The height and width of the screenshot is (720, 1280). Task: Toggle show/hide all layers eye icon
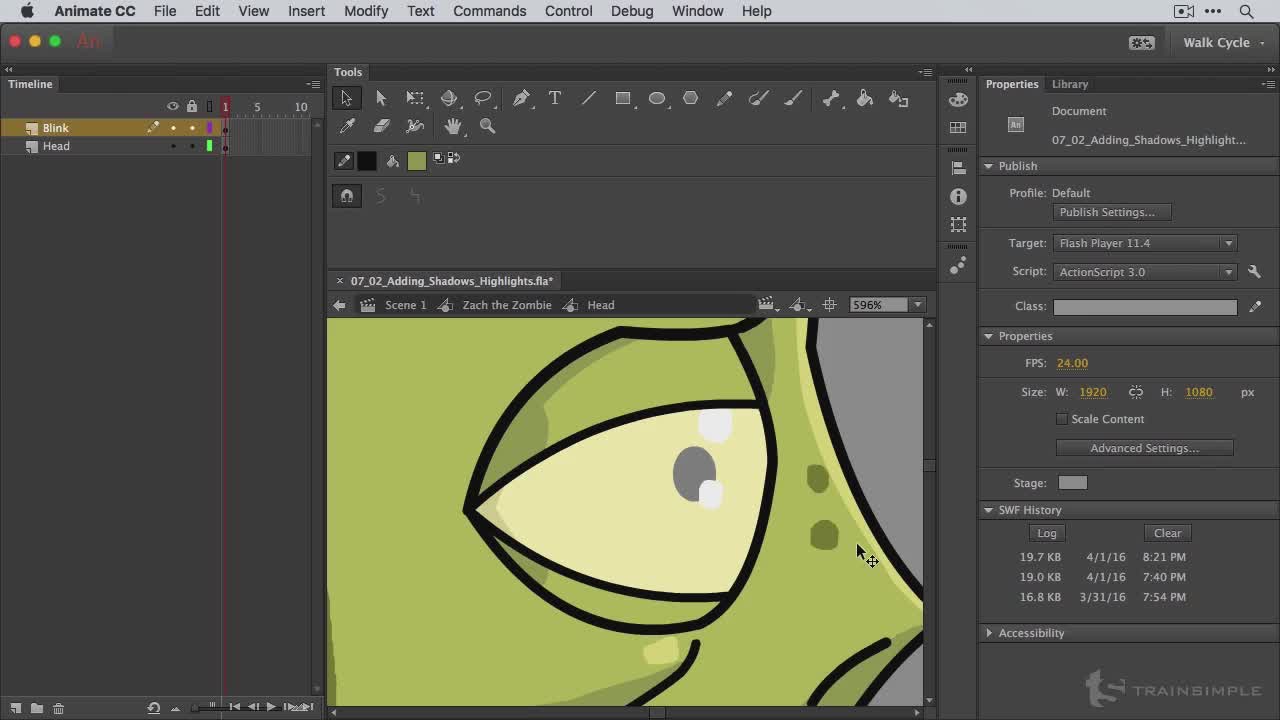[173, 106]
